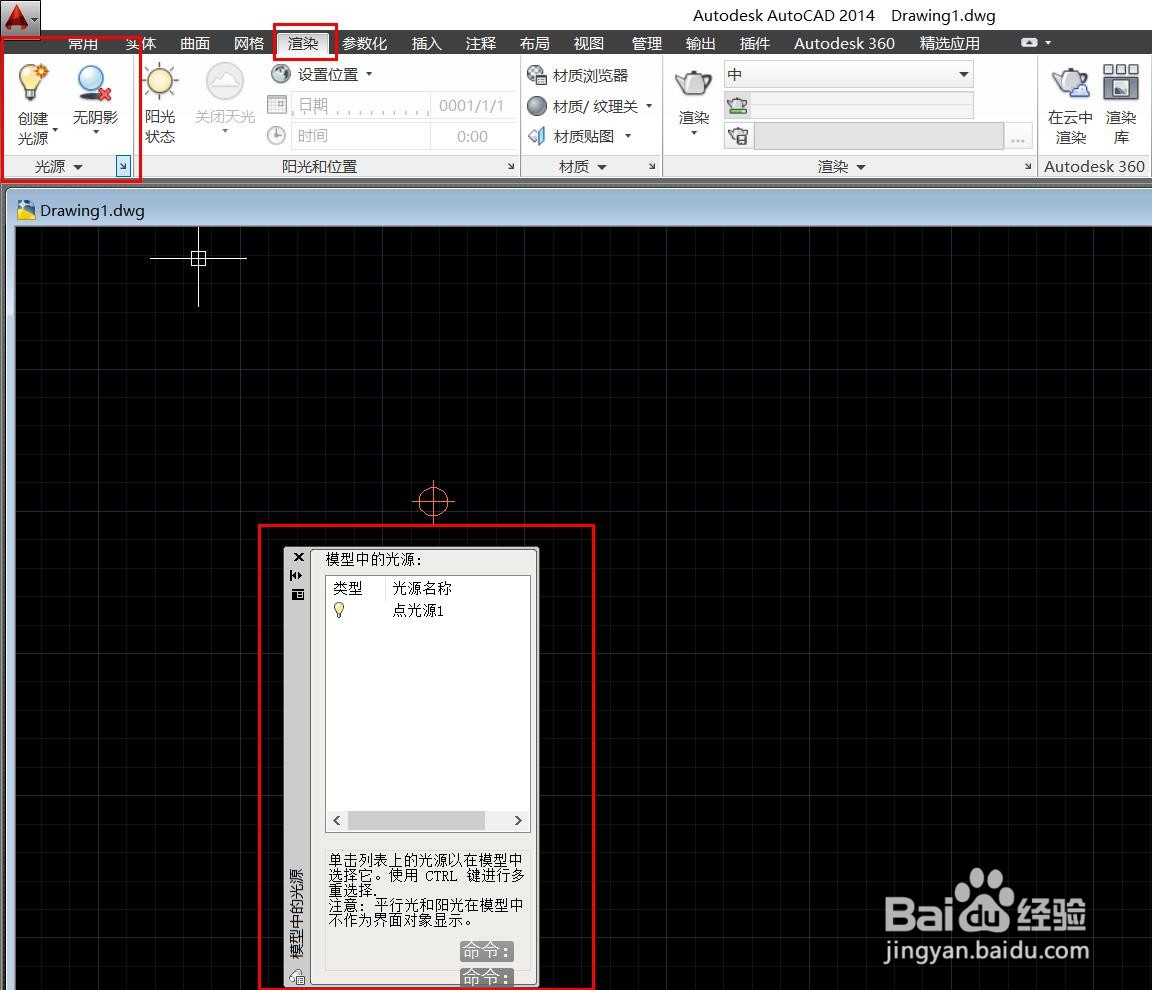Toggle Materials/Textures Off (材质/纹理关)
Screen dimensions: 1152x990
tap(583, 106)
